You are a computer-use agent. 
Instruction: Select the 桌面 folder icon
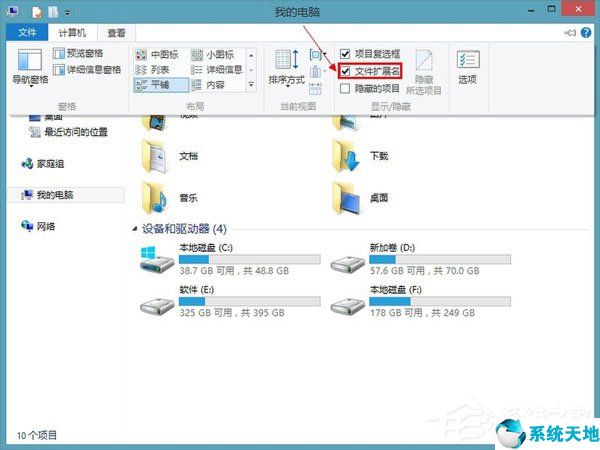[346, 198]
